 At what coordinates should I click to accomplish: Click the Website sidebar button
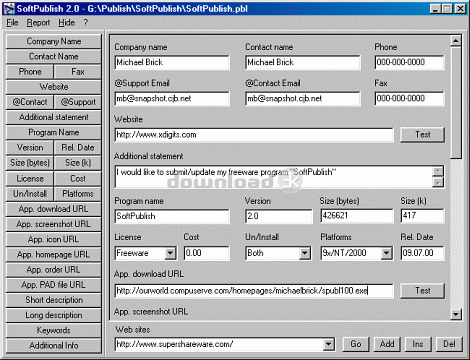point(54,87)
